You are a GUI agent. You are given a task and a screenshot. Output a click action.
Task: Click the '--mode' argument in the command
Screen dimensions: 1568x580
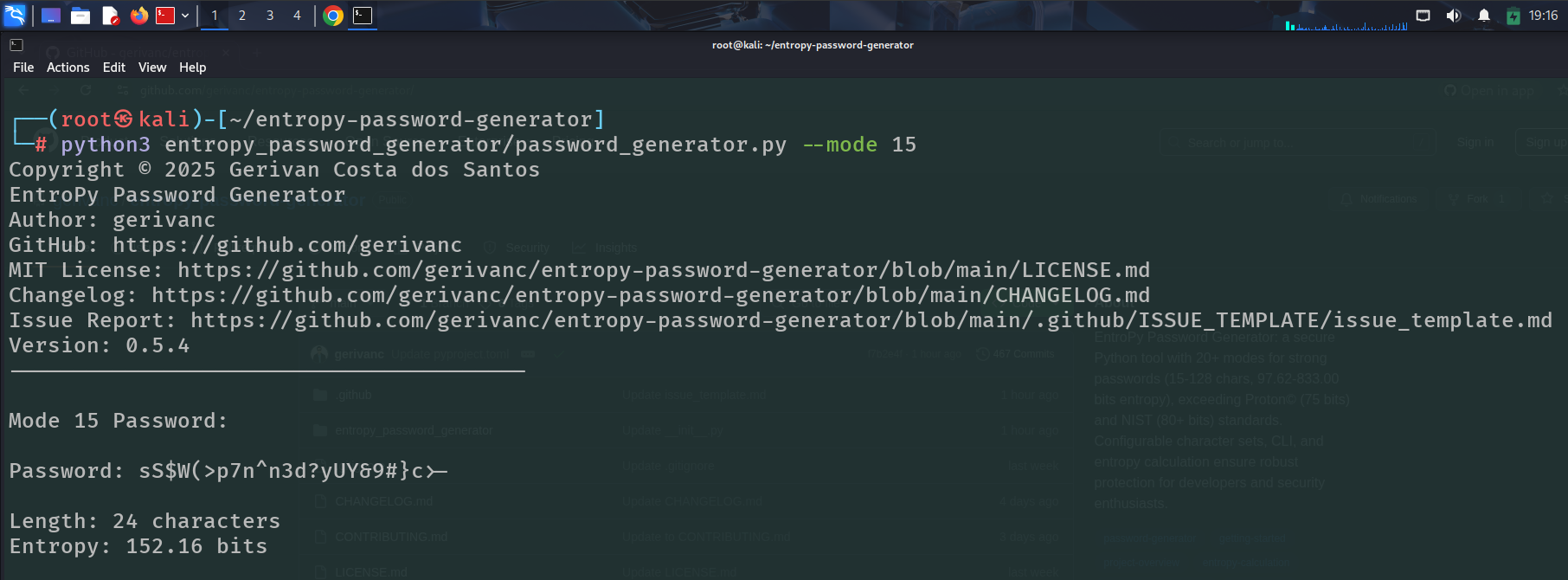[x=839, y=145]
